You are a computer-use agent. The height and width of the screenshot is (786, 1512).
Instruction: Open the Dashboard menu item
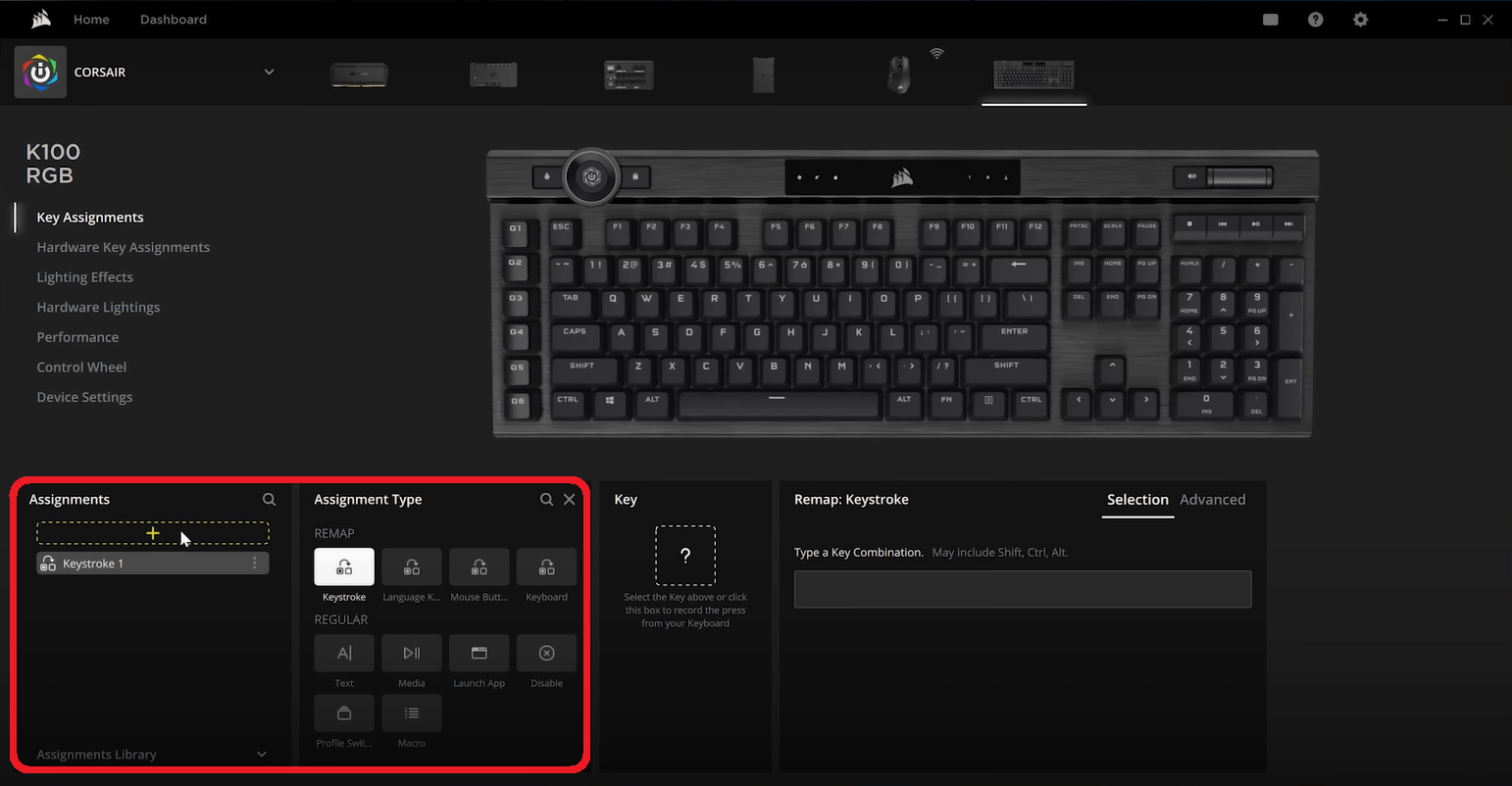pyautogui.click(x=173, y=19)
